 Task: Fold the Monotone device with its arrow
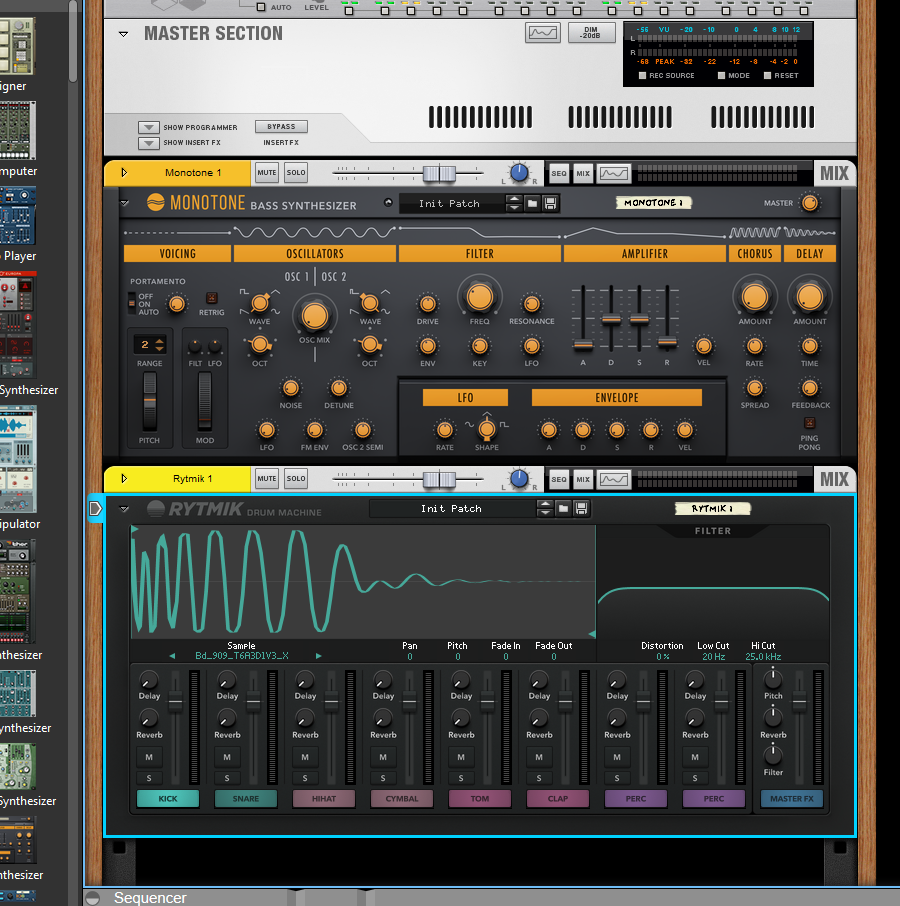124,203
